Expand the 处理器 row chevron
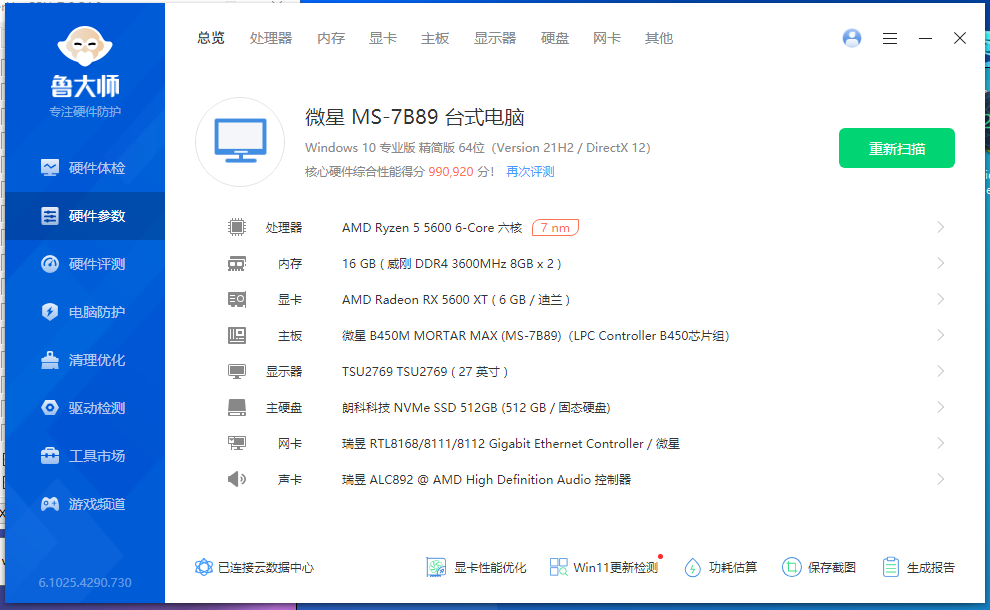This screenshot has height=610, width=990. point(941,227)
